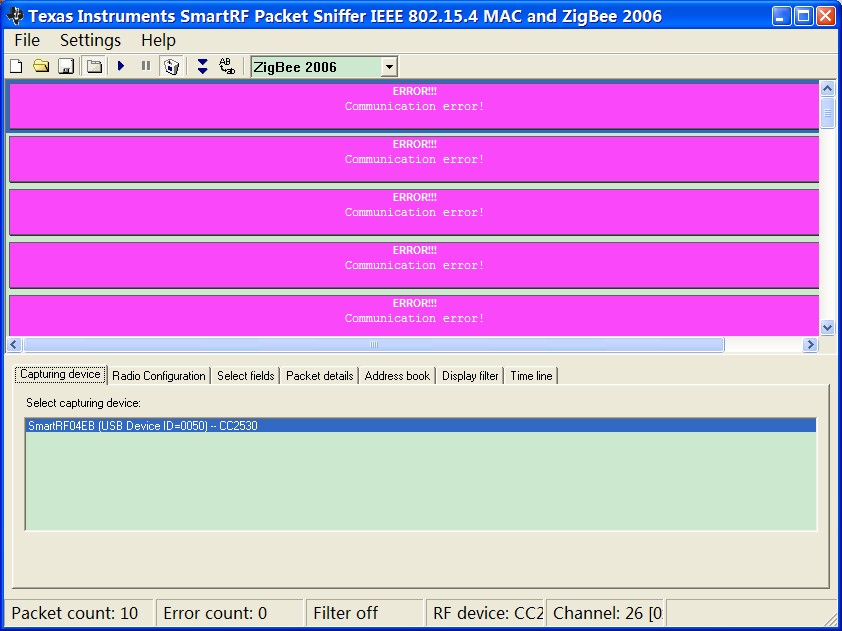Viewport: 842px width, 631px height.
Task: Click the New capture file icon
Action: tap(17, 67)
